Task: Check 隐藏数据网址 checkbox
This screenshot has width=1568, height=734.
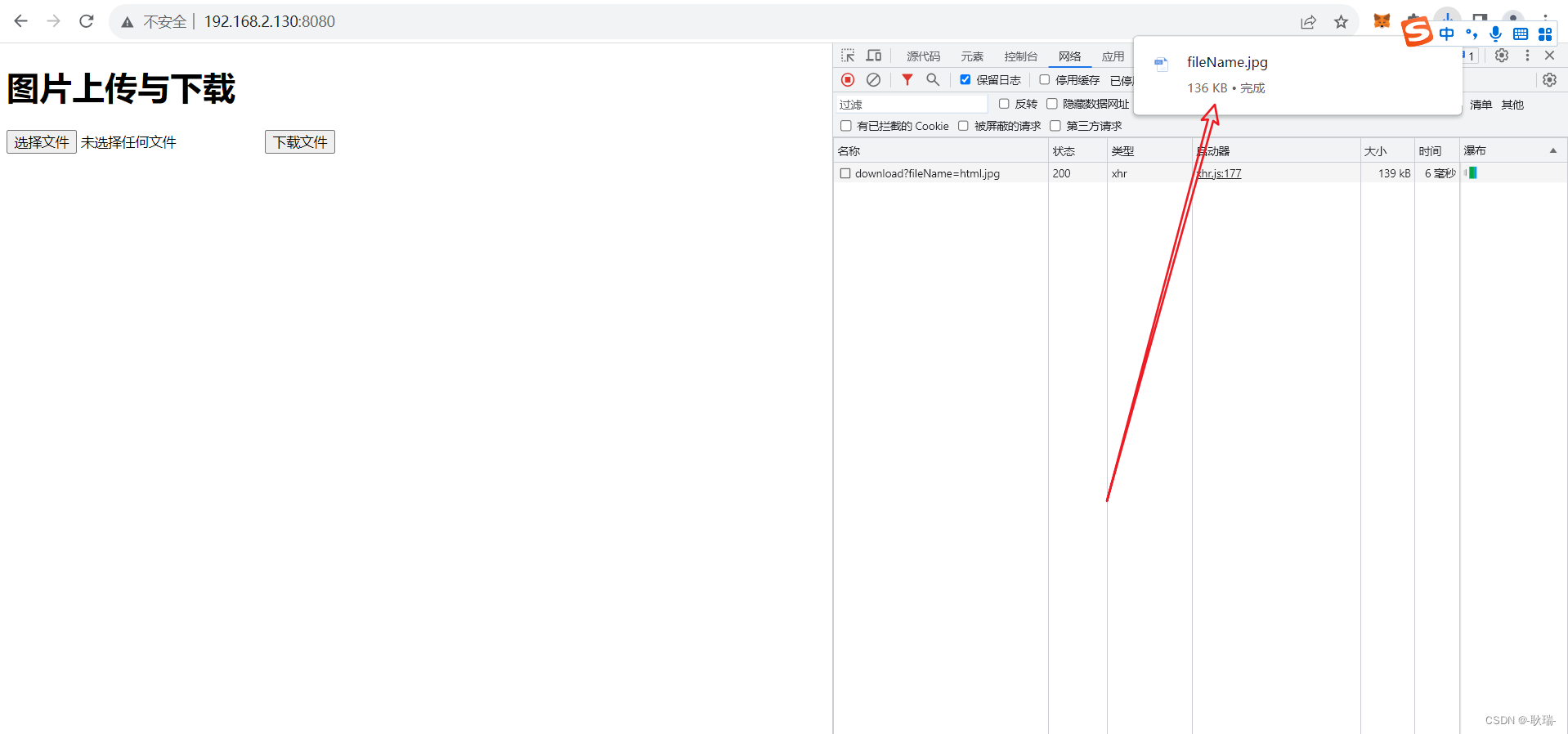Action: [x=1052, y=104]
